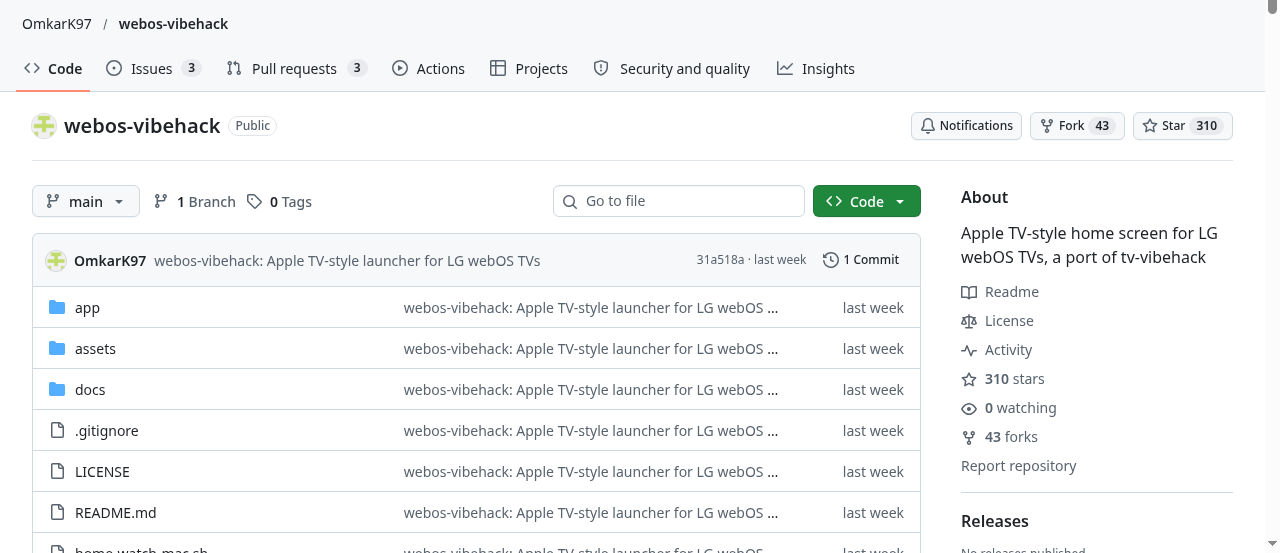Screen dimensions: 1280x553
Task: View the 0 Tags link
Action: coord(280,202)
